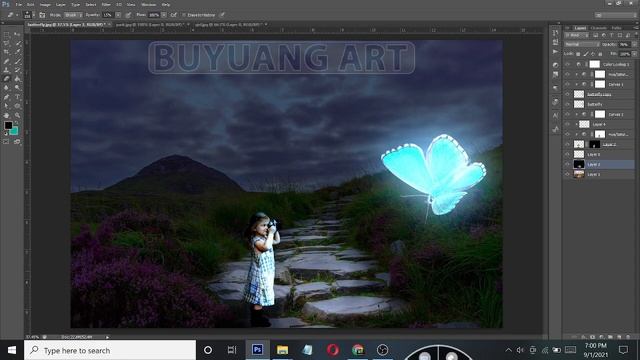Image resolution: width=640 pixels, height=360 pixels.
Task: Select the History Brush tool
Action: (x=17, y=70)
